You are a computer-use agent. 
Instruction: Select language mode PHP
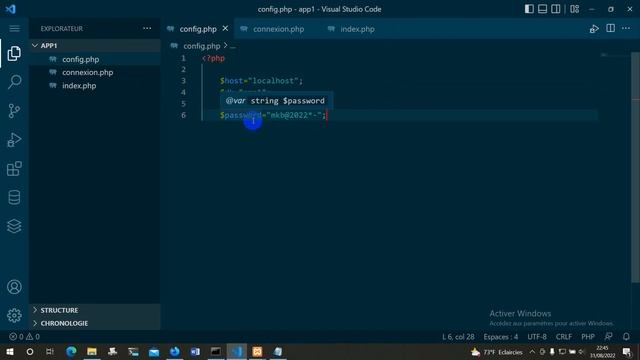588,337
